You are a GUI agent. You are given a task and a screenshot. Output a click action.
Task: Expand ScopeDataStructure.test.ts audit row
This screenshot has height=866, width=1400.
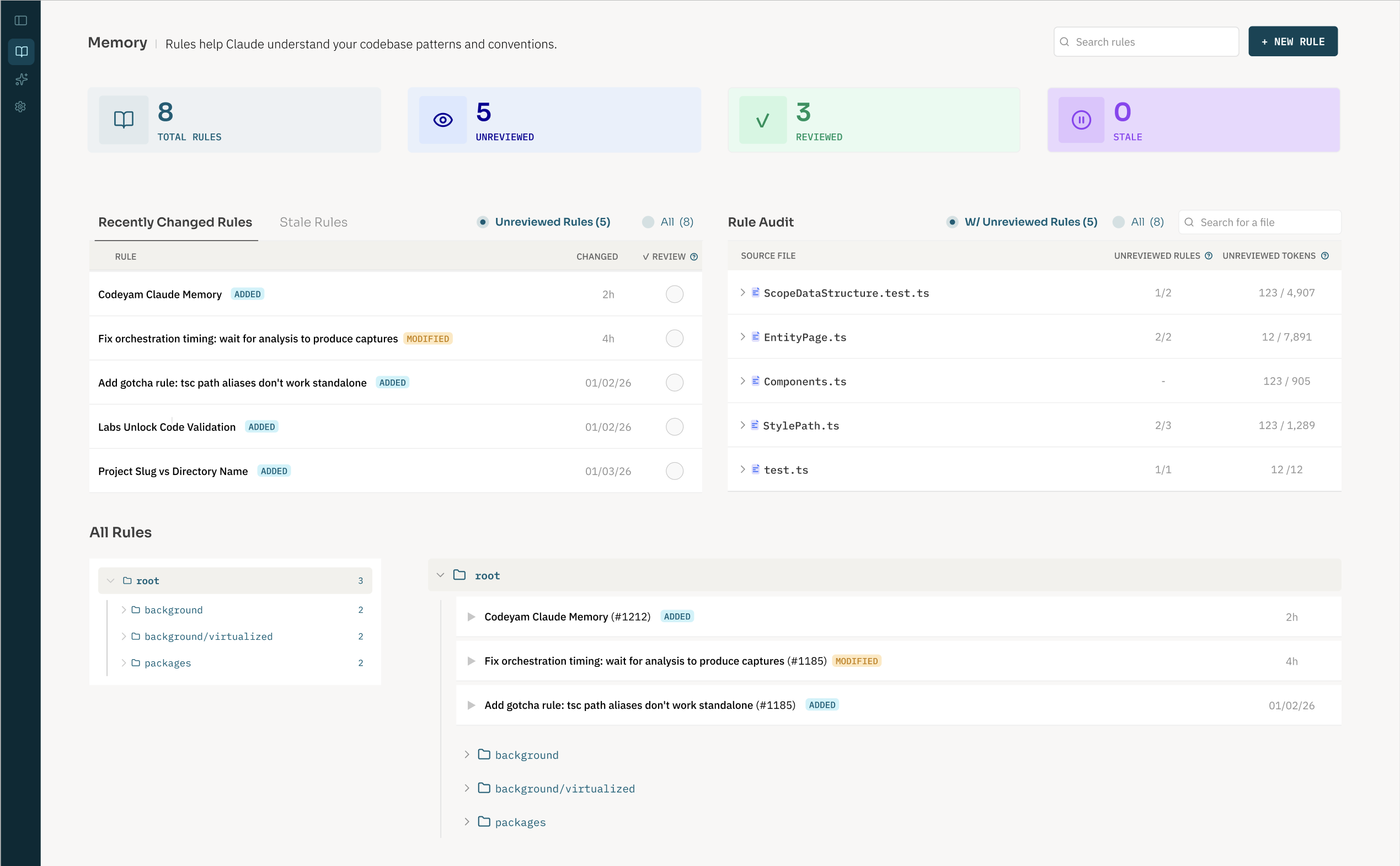tap(742, 293)
